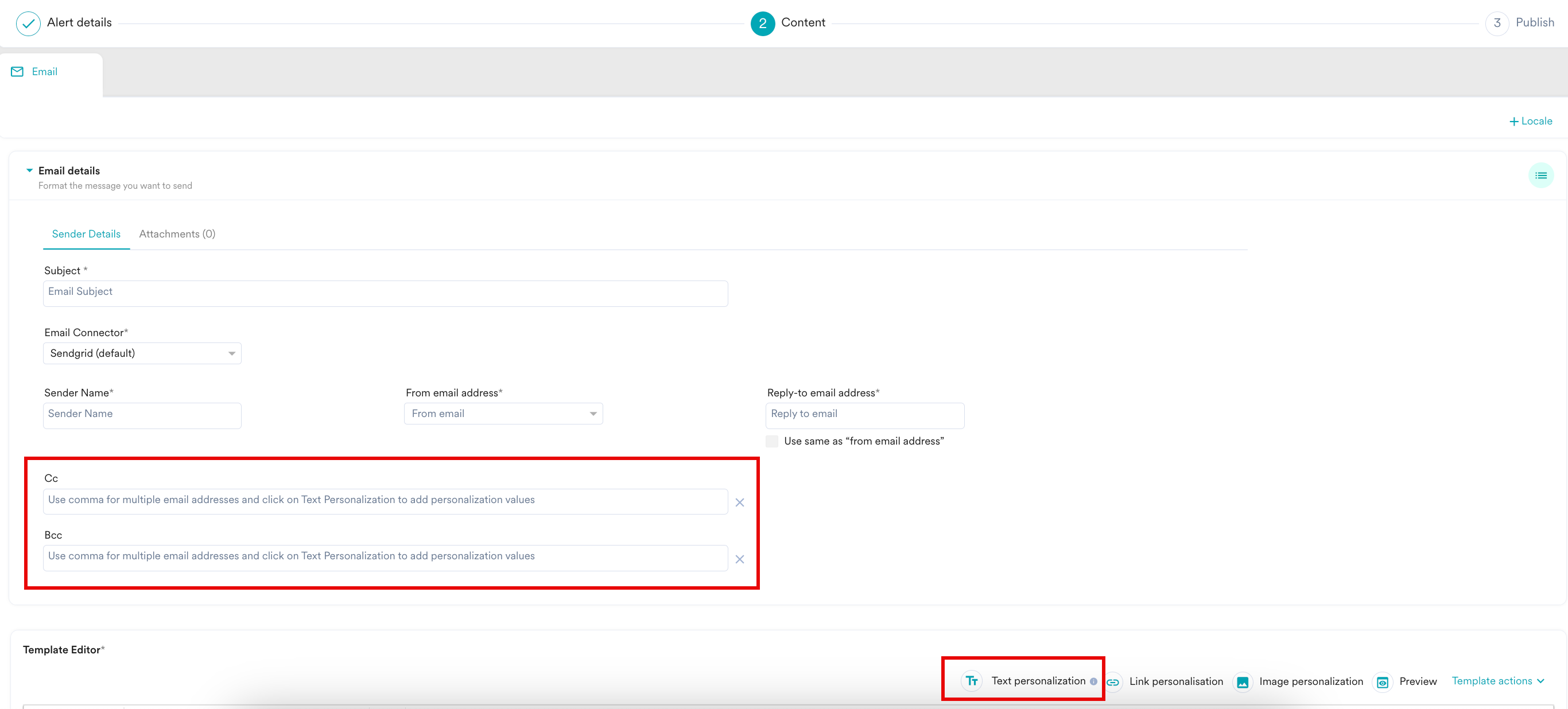
Task: Click into the Email Subject input field
Action: click(385, 293)
